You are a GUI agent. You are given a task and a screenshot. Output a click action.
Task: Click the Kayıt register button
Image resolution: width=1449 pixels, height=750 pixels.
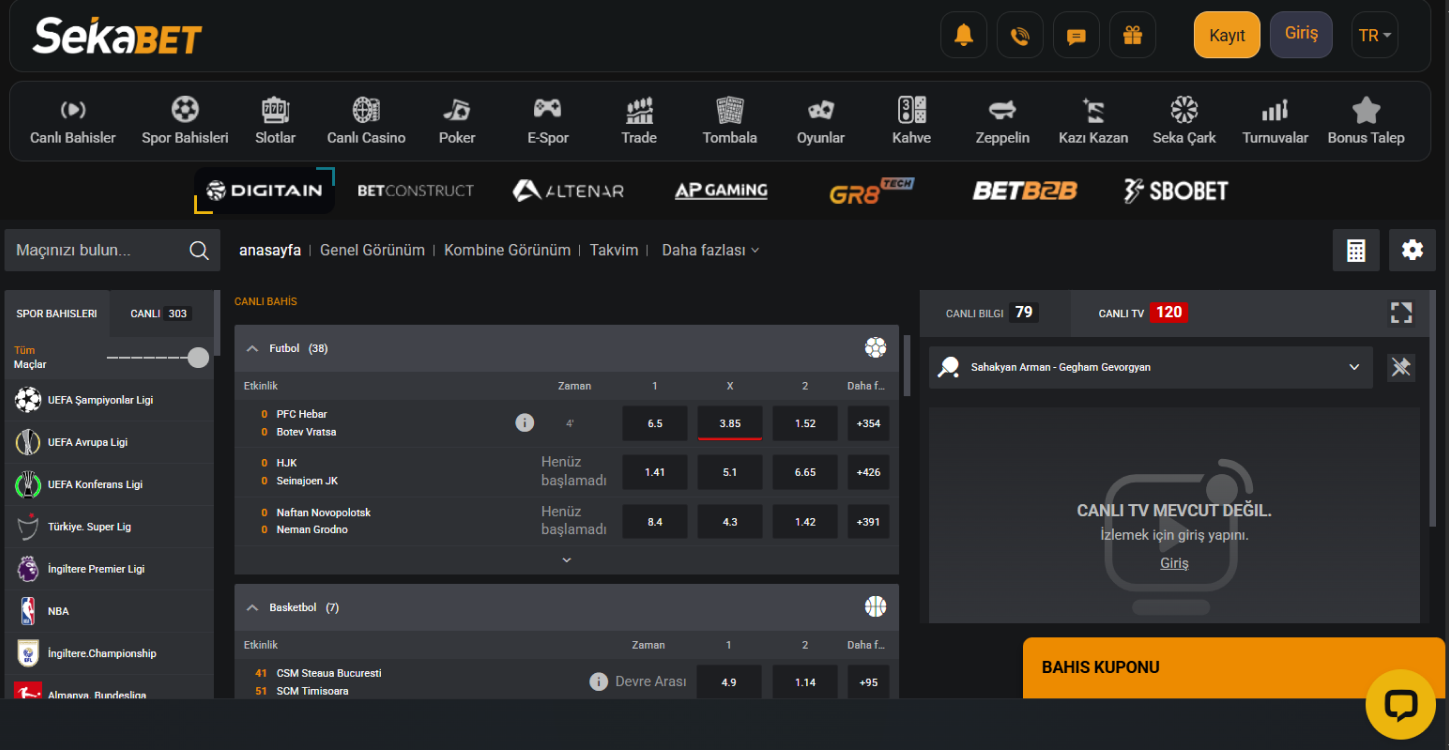click(1227, 35)
